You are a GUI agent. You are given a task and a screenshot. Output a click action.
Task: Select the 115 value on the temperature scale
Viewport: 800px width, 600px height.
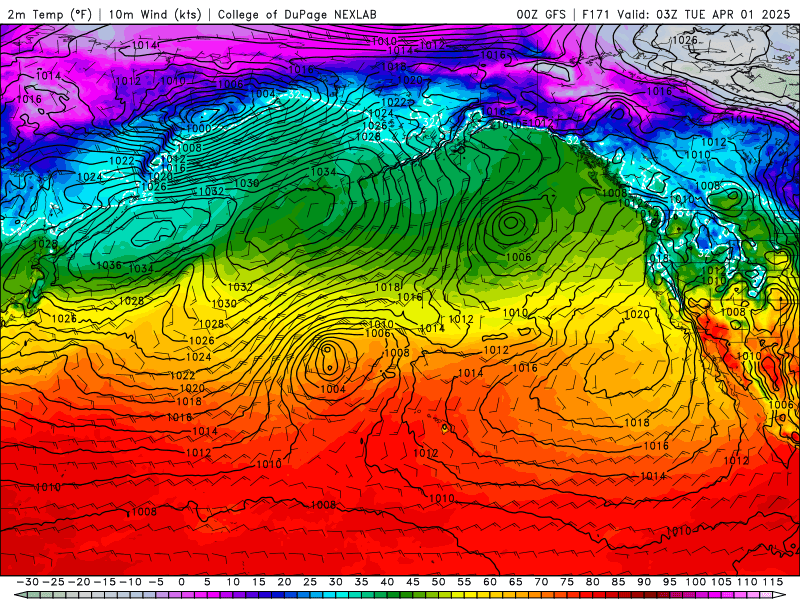tap(772, 582)
